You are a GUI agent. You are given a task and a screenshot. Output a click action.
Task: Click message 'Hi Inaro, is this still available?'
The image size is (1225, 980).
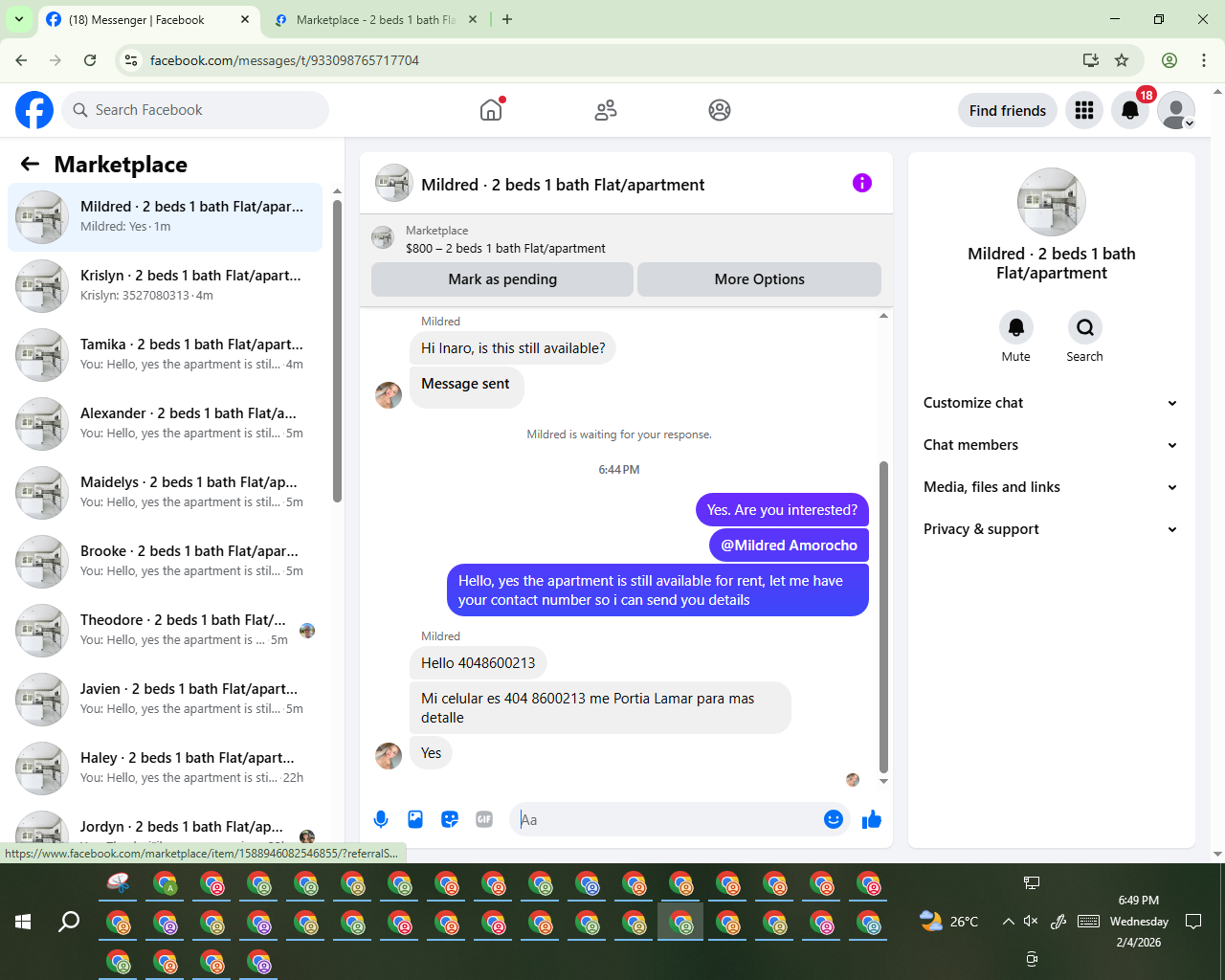pos(513,348)
